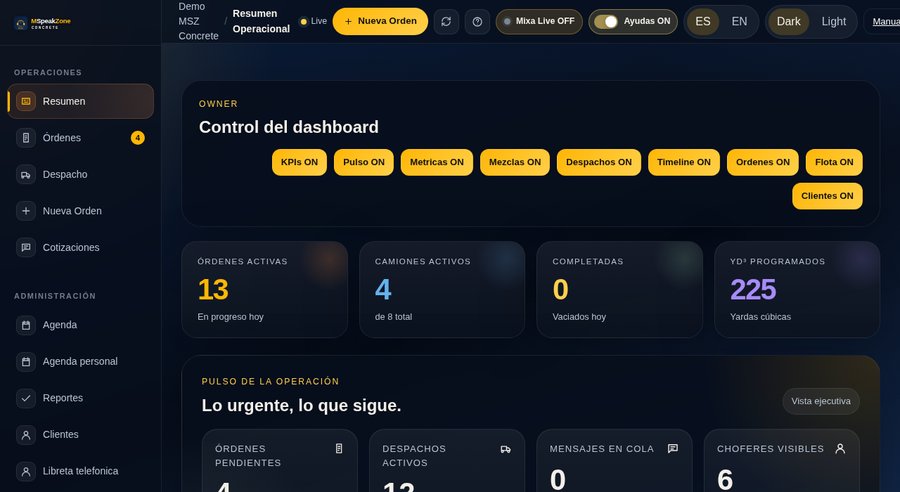Toggle Ordenes ON chip
900x492 pixels.
[x=763, y=162]
